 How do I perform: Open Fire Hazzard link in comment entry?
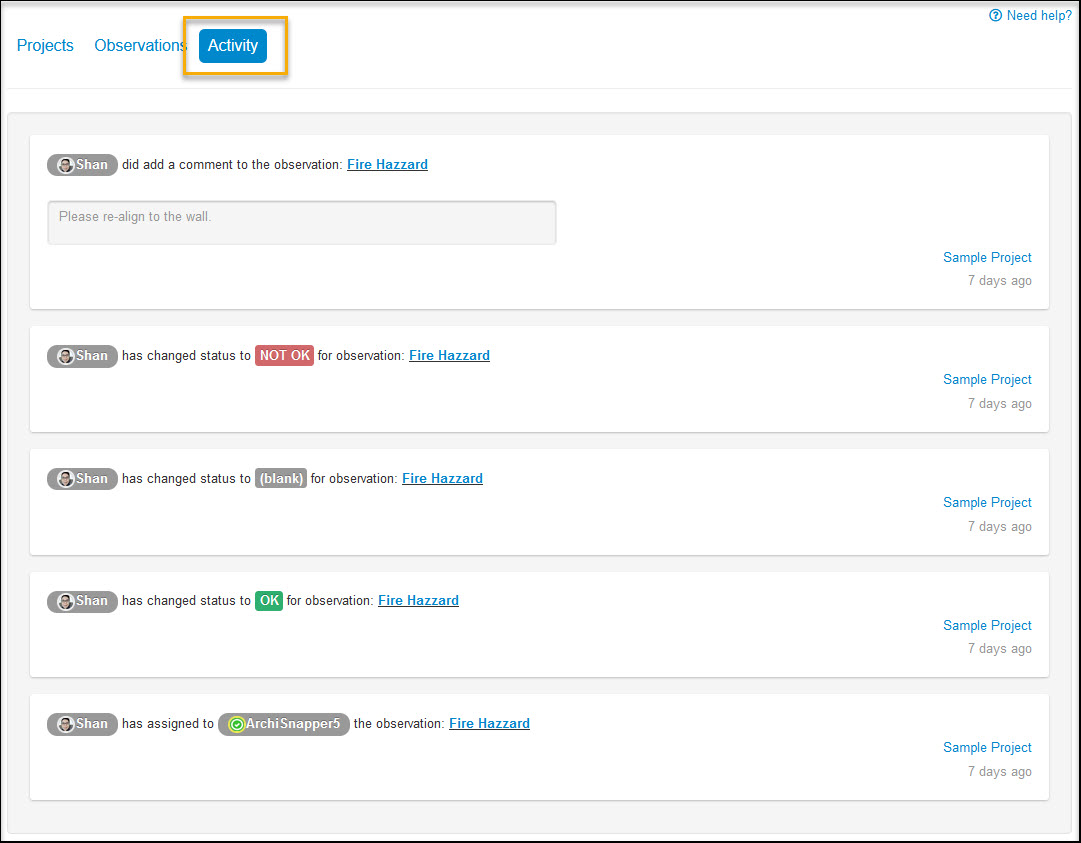387,165
